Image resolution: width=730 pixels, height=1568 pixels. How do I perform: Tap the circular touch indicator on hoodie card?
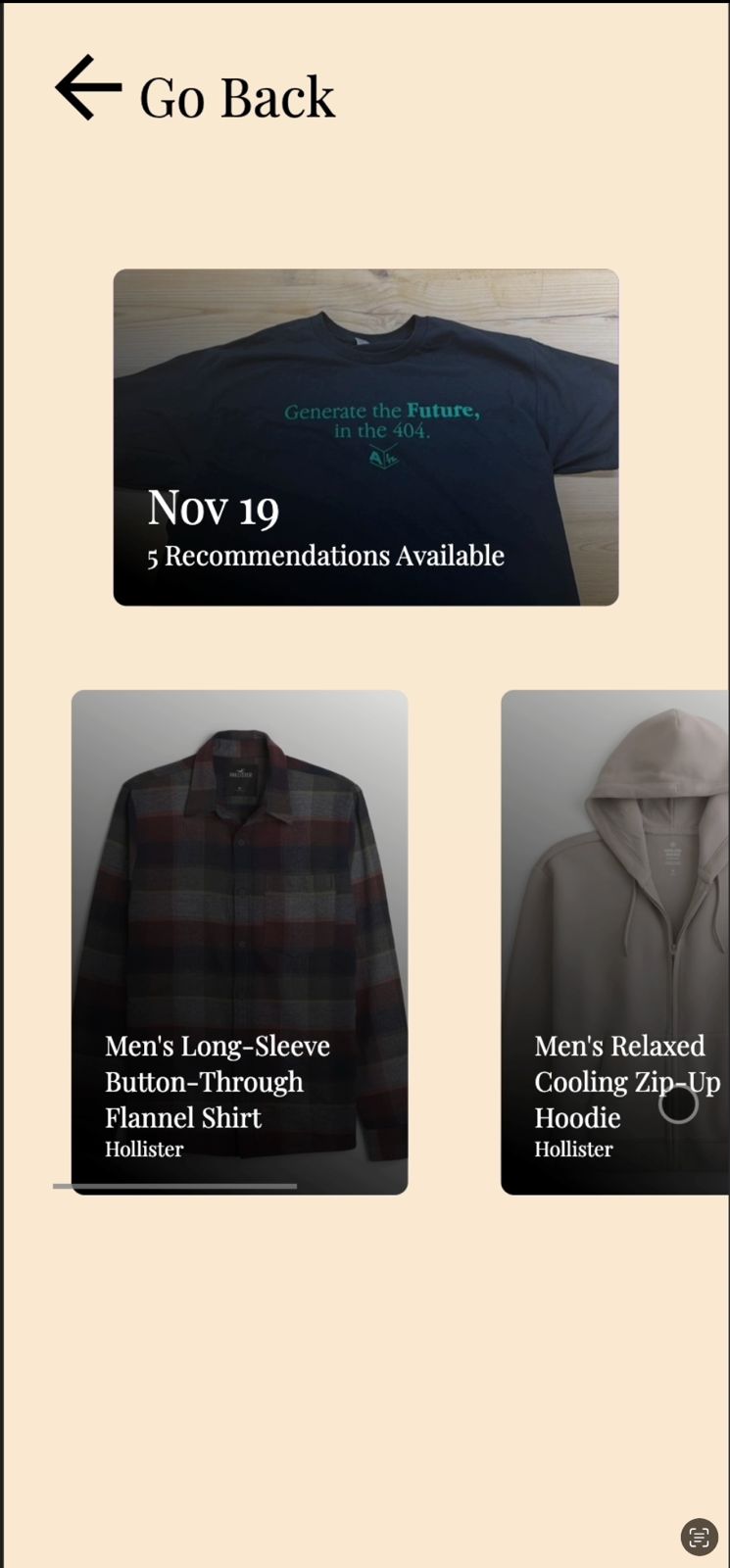pyautogui.click(x=678, y=1103)
